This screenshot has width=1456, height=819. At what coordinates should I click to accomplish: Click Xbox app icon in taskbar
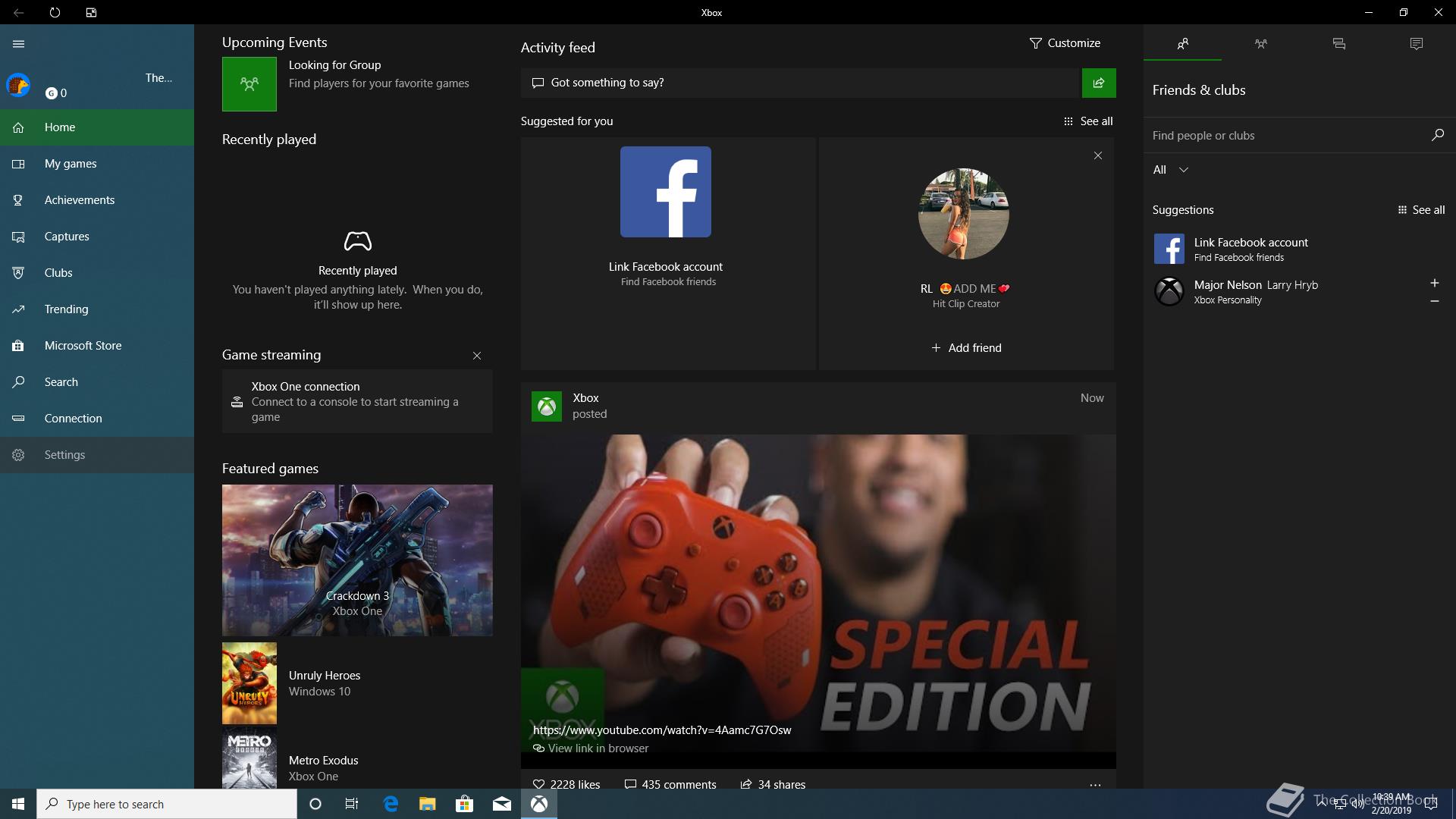click(x=539, y=804)
